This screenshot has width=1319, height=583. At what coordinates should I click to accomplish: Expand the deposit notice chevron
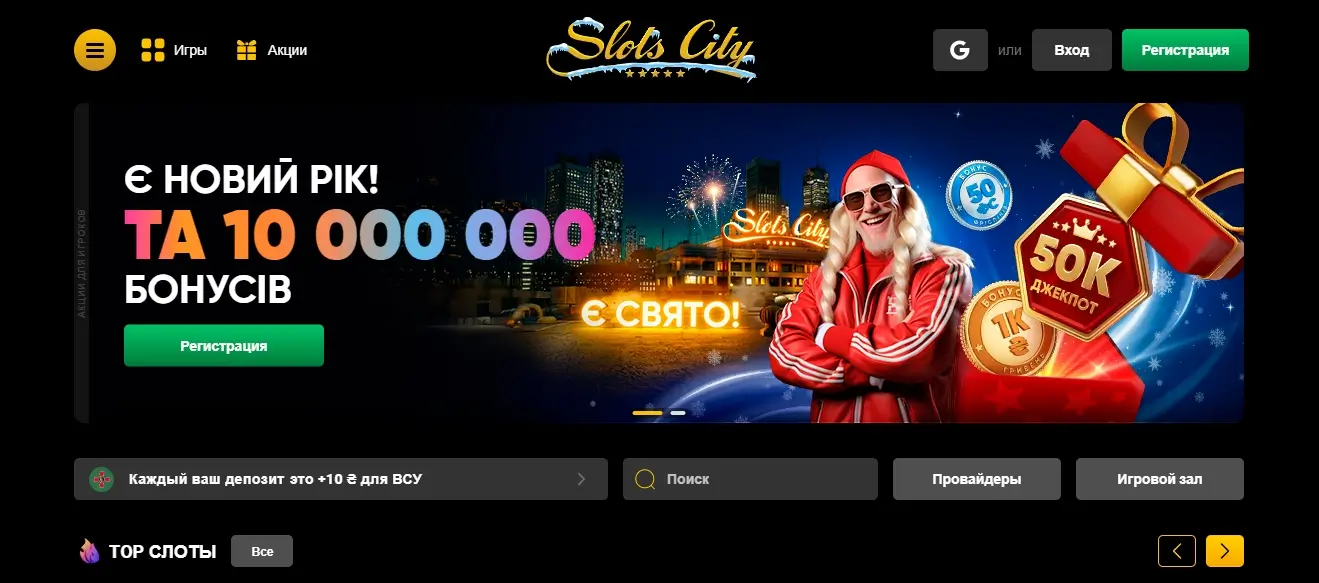tap(581, 479)
